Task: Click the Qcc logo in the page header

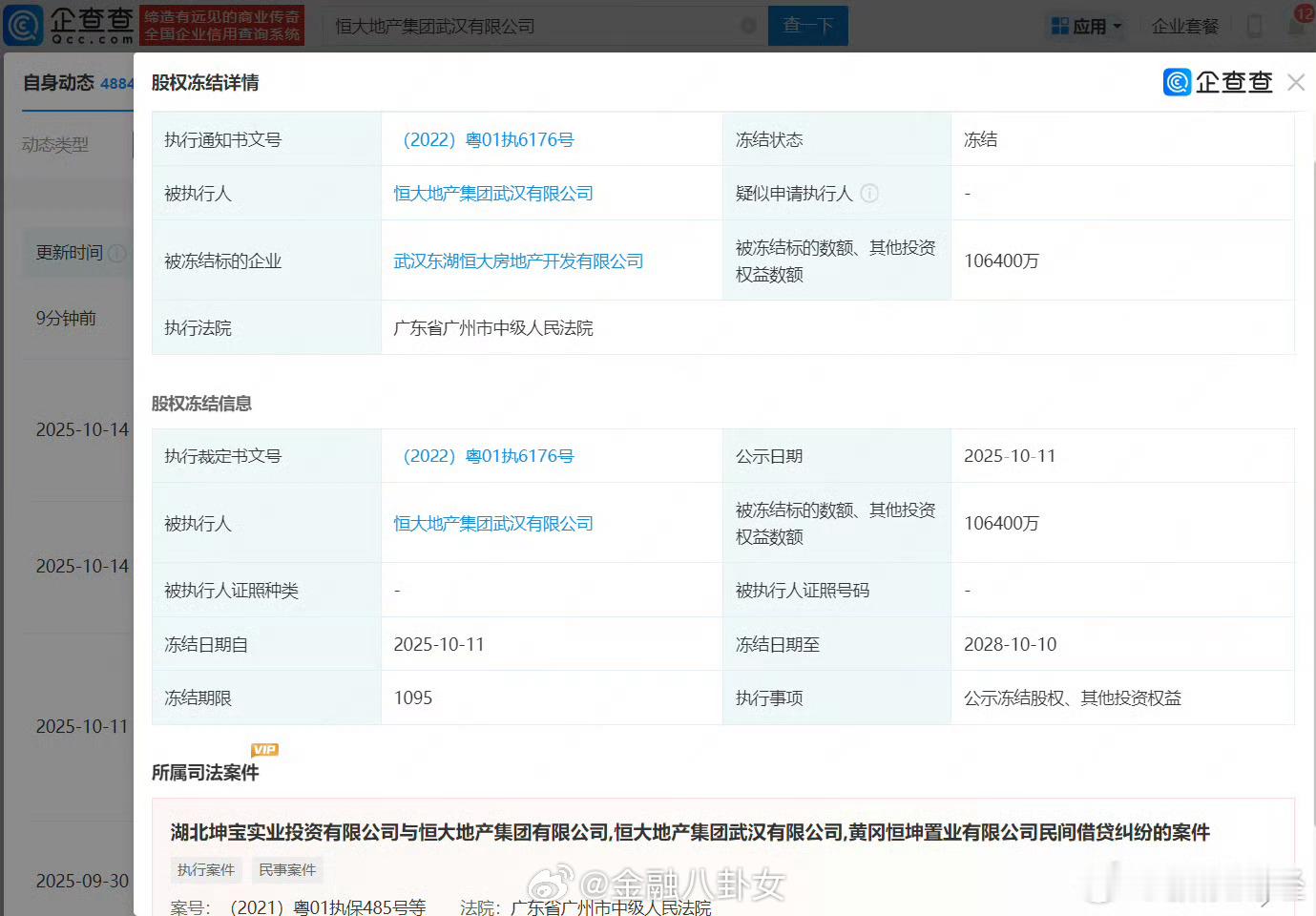Action: [x=69, y=26]
